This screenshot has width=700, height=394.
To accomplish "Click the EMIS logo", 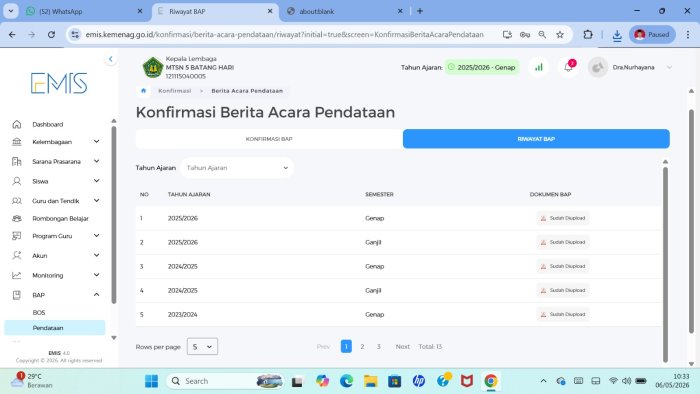I will coord(59,83).
